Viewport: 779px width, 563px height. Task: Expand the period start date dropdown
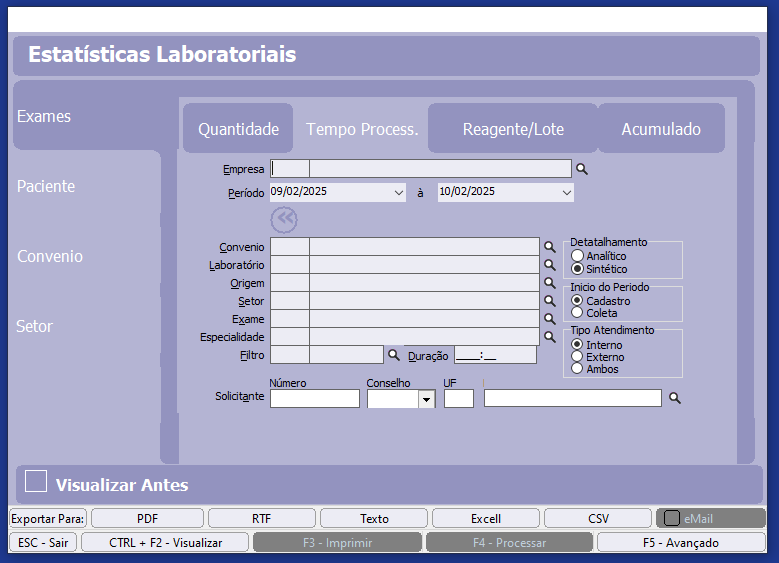[399, 192]
